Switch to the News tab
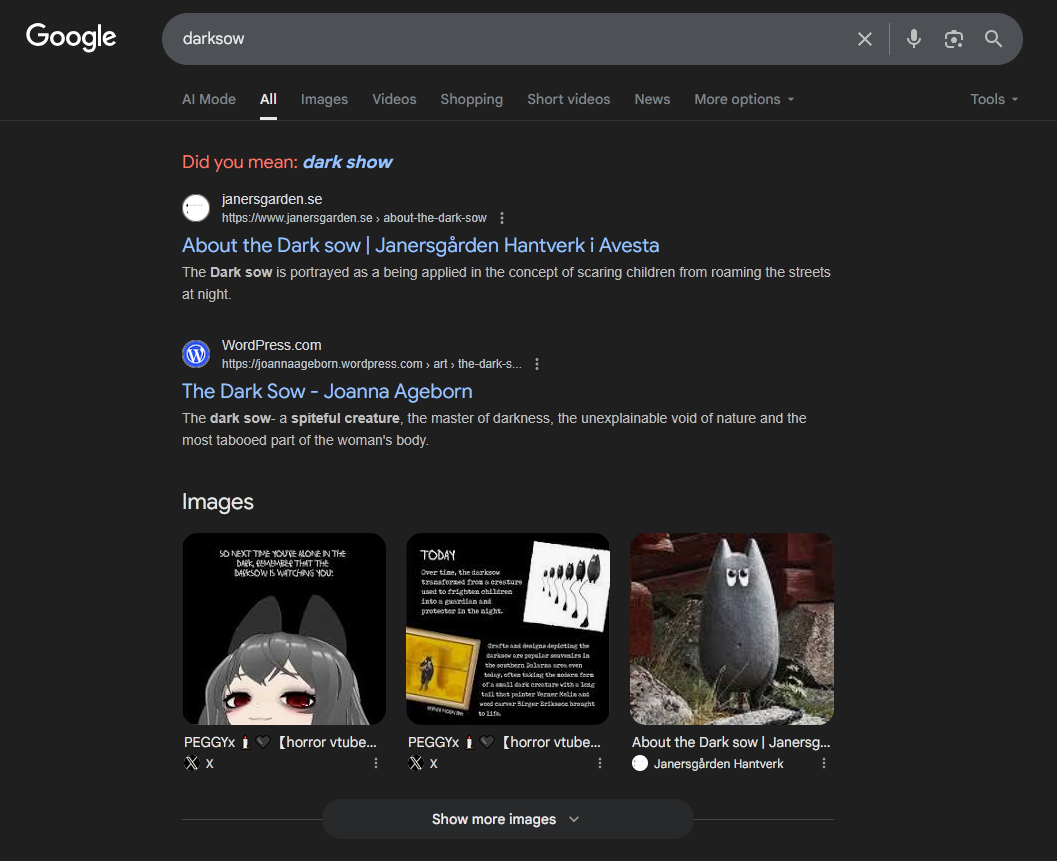 click(653, 99)
